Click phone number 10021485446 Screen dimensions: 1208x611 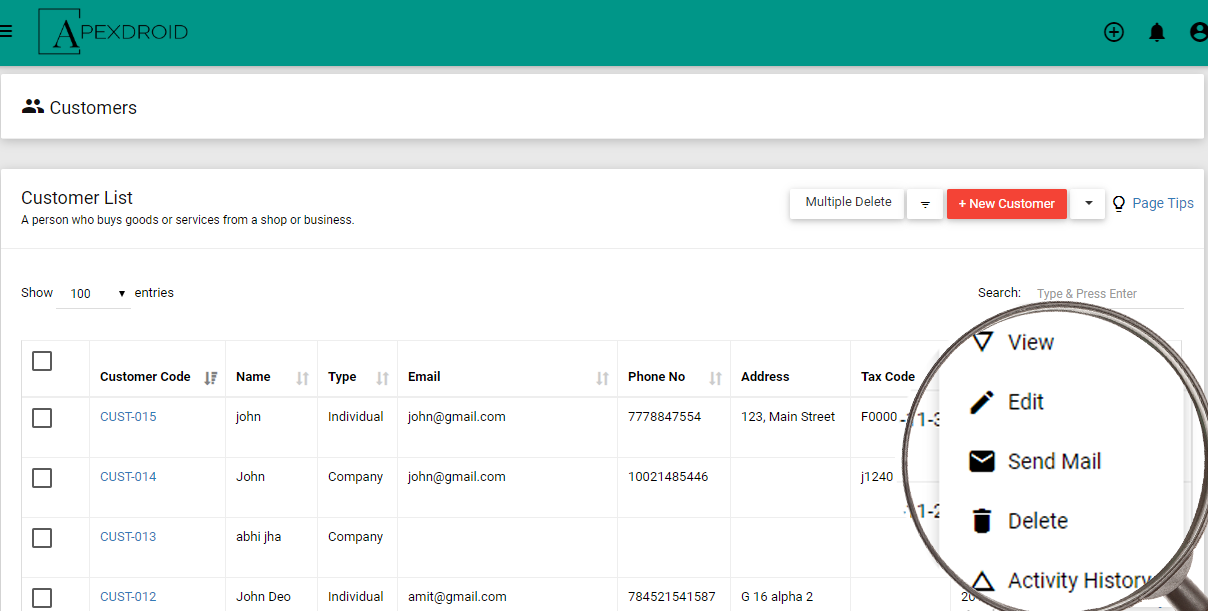(668, 477)
